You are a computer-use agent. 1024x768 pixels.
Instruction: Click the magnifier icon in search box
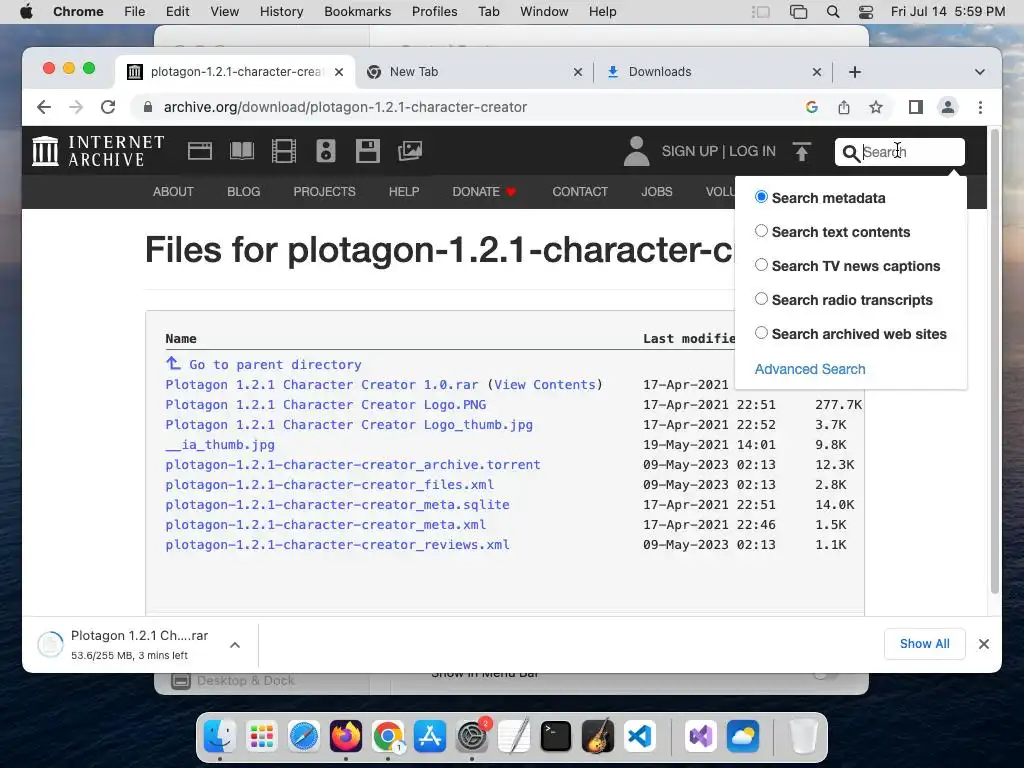(850, 153)
